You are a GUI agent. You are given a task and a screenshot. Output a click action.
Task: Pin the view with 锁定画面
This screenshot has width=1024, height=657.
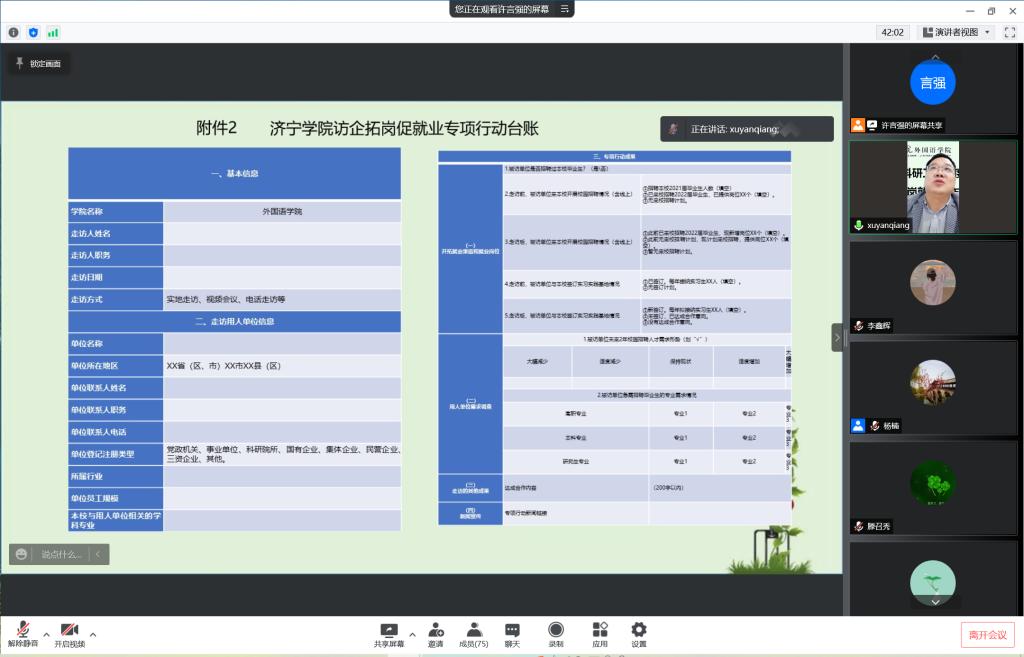pyautogui.click(x=38, y=63)
